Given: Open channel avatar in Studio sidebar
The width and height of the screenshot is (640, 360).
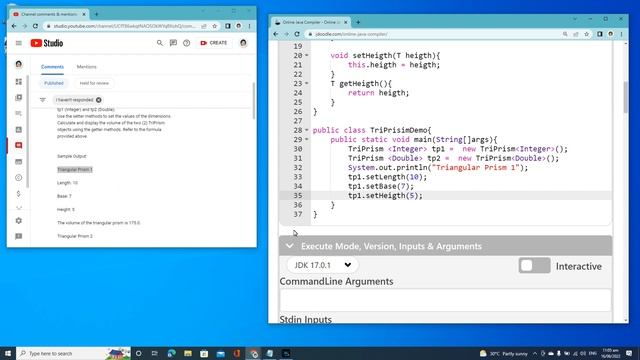Looking at the screenshot, I should [18, 64].
